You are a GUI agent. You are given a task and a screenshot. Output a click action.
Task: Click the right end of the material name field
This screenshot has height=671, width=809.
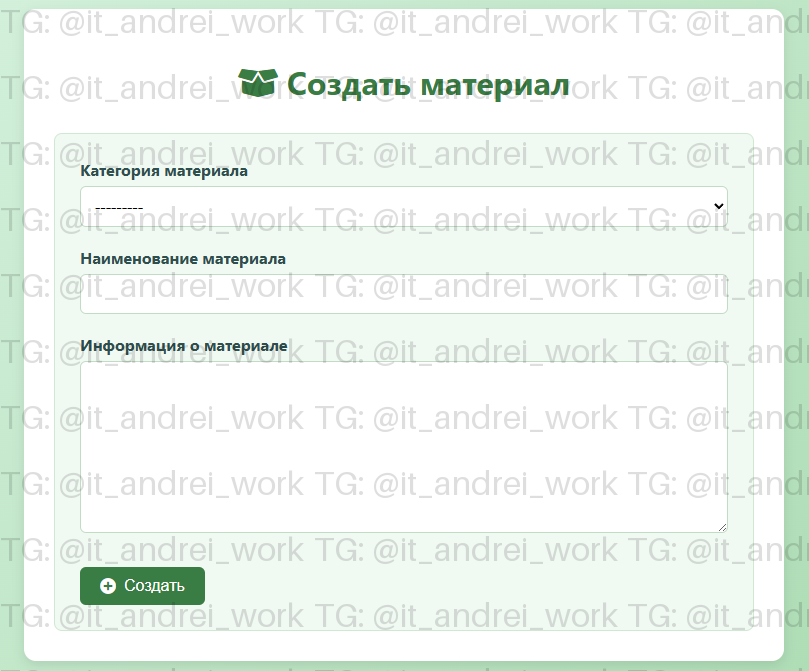[x=715, y=294]
